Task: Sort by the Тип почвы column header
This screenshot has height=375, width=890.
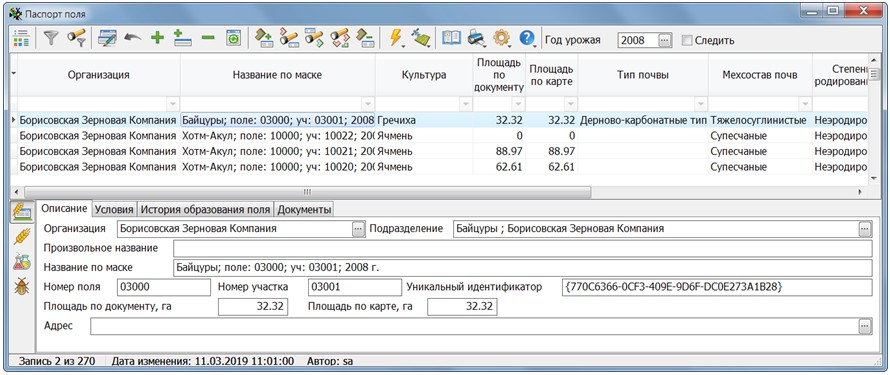Action: click(x=643, y=75)
